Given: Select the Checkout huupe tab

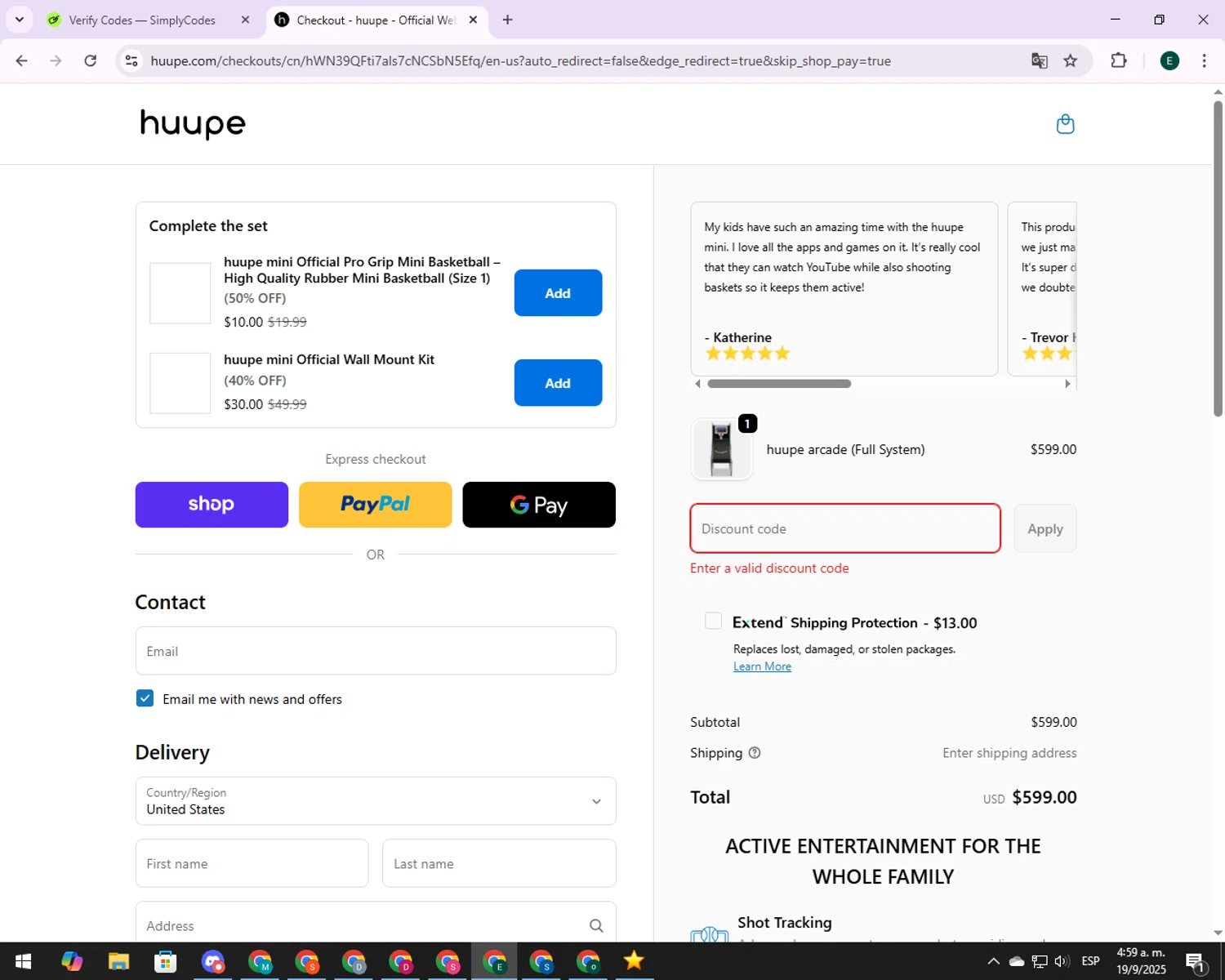Looking at the screenshot, I should [376, 20].
